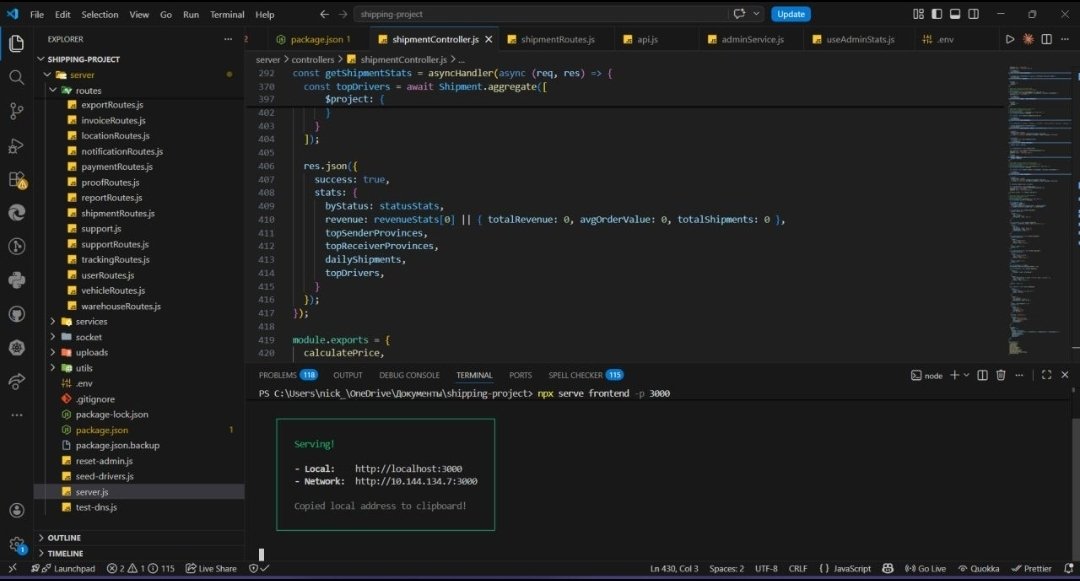Change the JavaScript language mode
1080x581 pixels.
[x=852, y=569]
